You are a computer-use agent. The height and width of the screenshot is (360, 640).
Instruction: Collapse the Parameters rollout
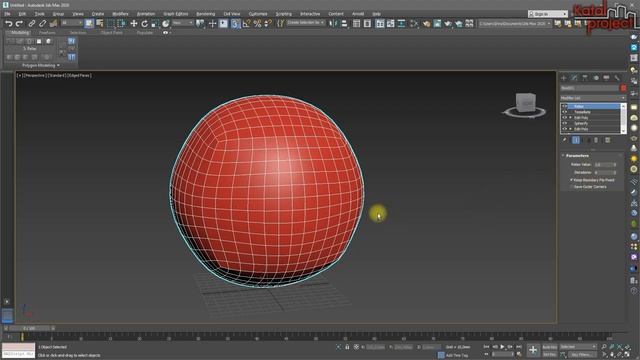(x=577, y=156)
